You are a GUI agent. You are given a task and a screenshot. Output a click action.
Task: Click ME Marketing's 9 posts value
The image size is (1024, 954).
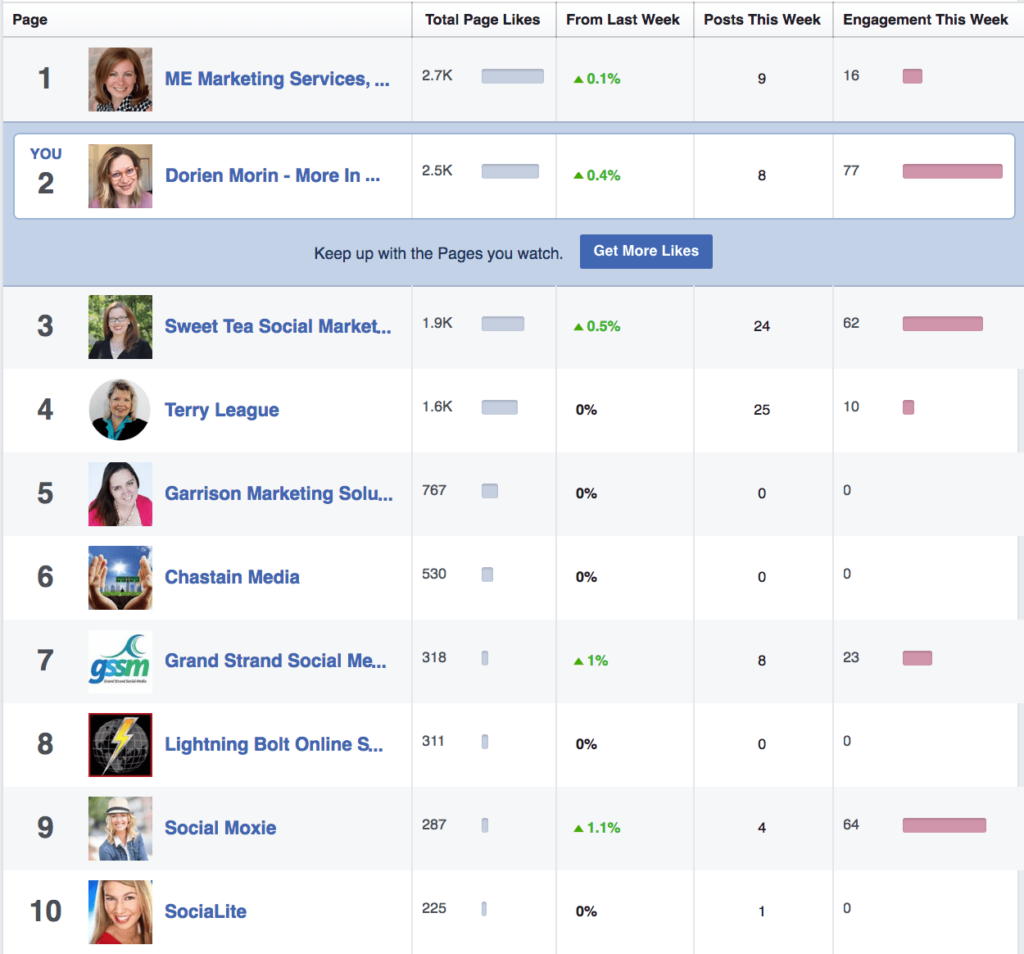(762, 79)
